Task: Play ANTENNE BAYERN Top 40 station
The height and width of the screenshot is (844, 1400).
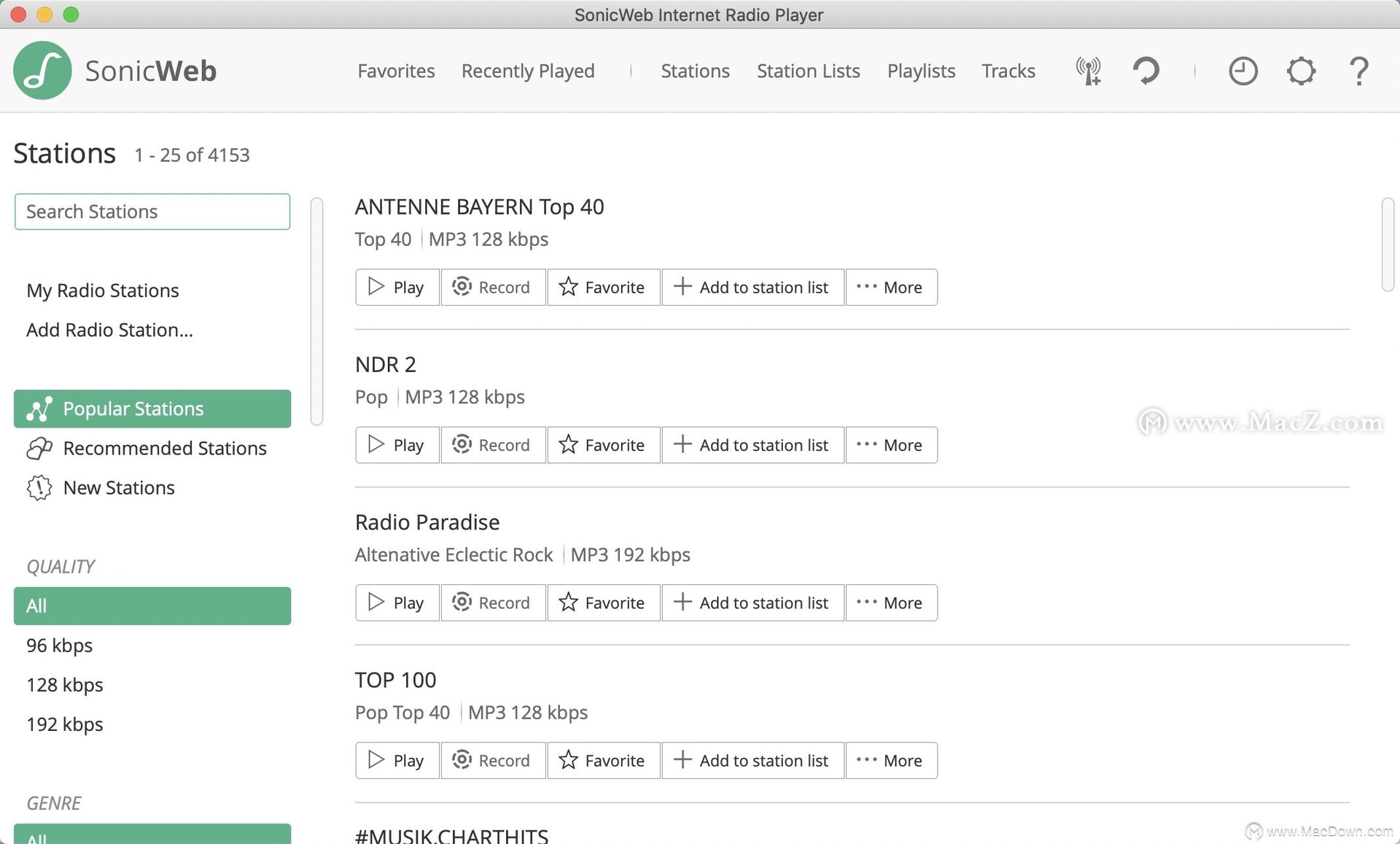Action: point(397,287)
